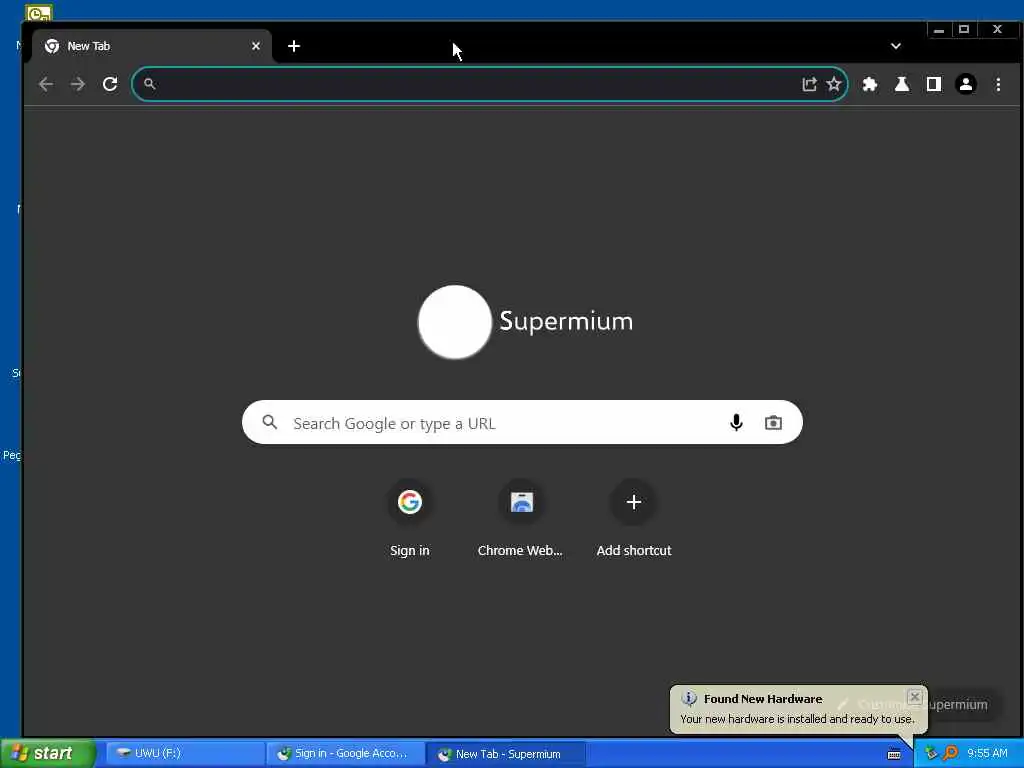
Task: Click the Add shortcut plus tile
Action: click(x=633, y=519)
